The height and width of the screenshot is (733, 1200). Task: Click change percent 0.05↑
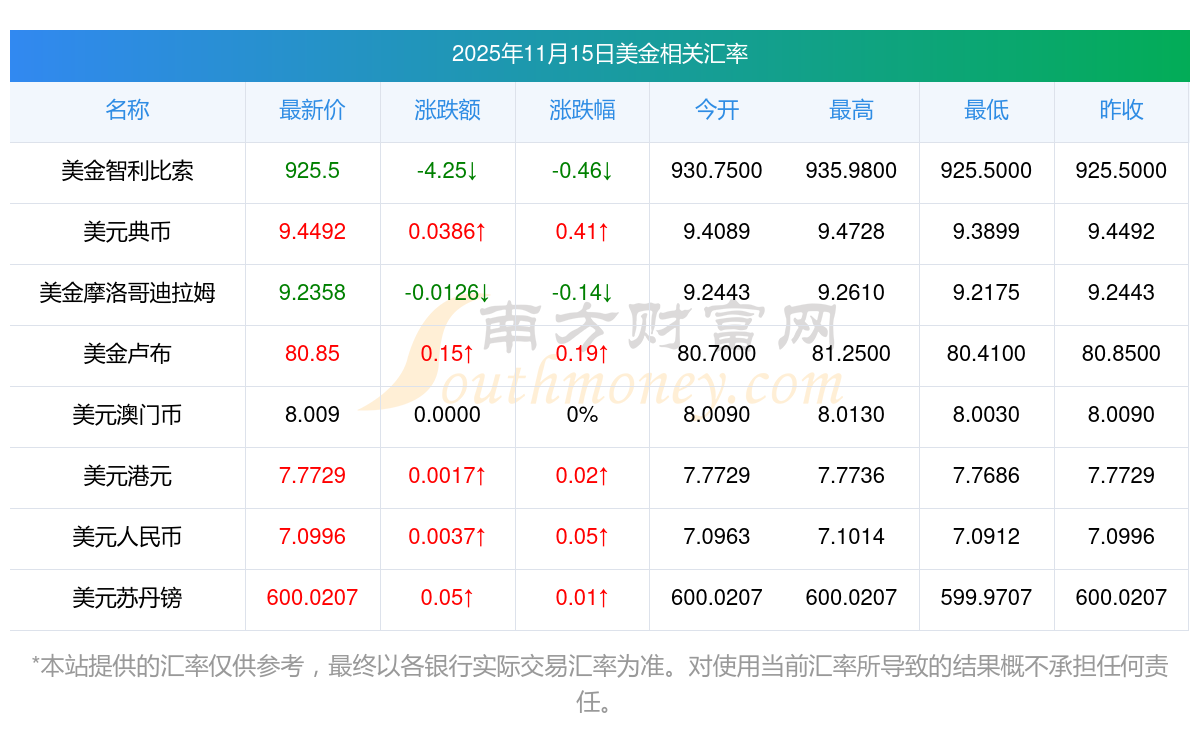coord(582,537)
